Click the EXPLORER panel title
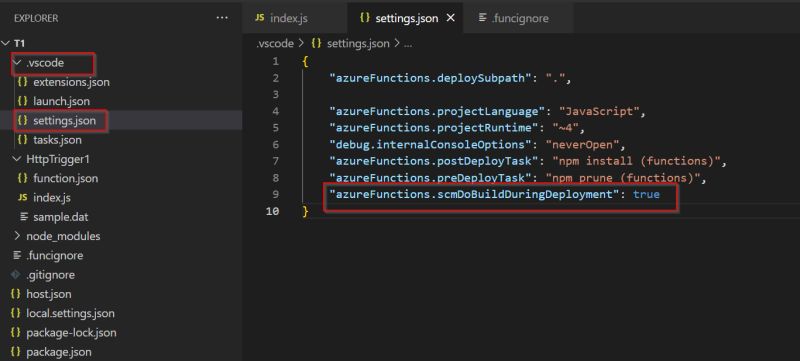800x361 pixels. tap(36, 18)
